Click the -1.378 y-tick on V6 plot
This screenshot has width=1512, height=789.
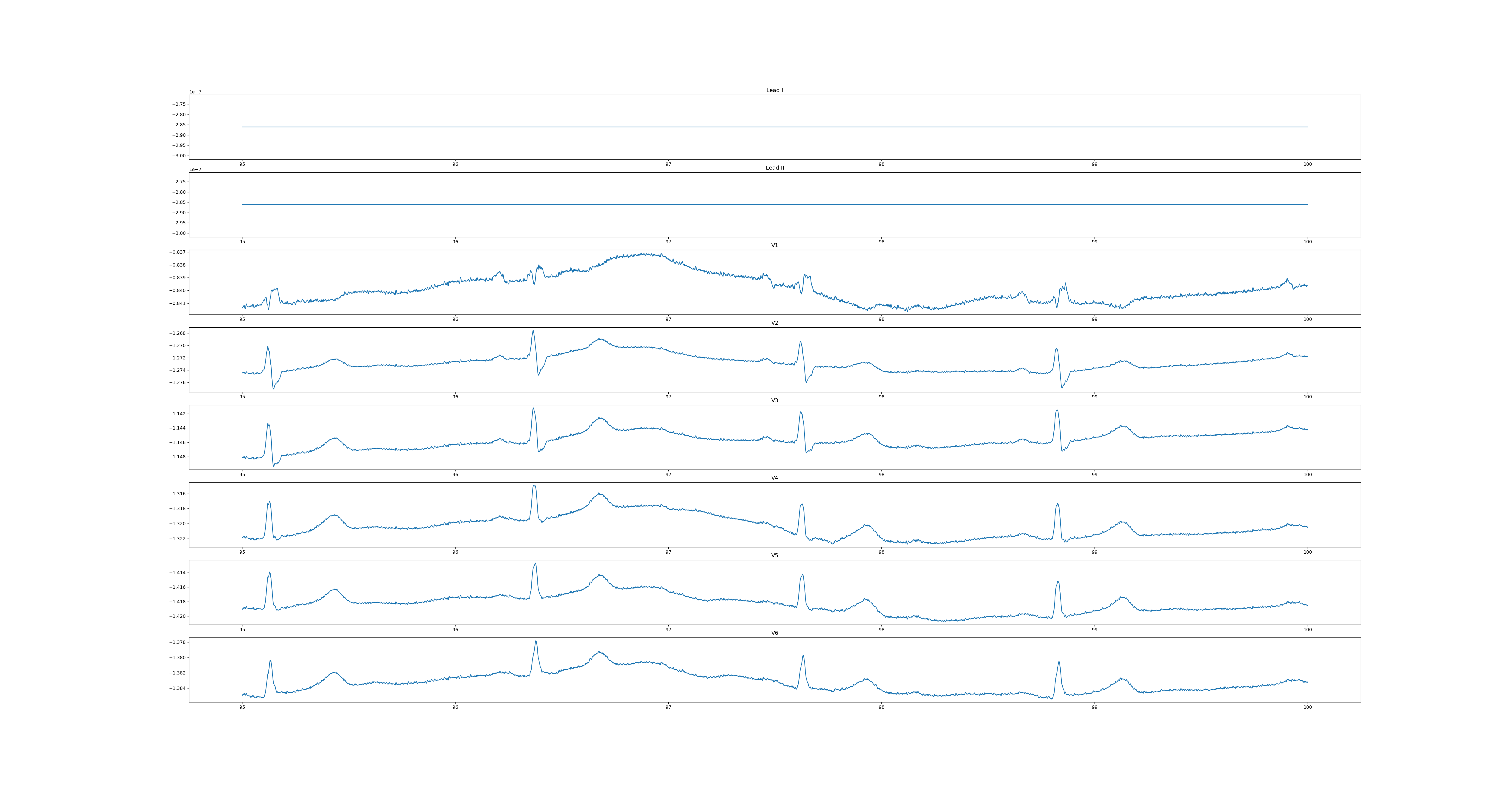(177, 642)
